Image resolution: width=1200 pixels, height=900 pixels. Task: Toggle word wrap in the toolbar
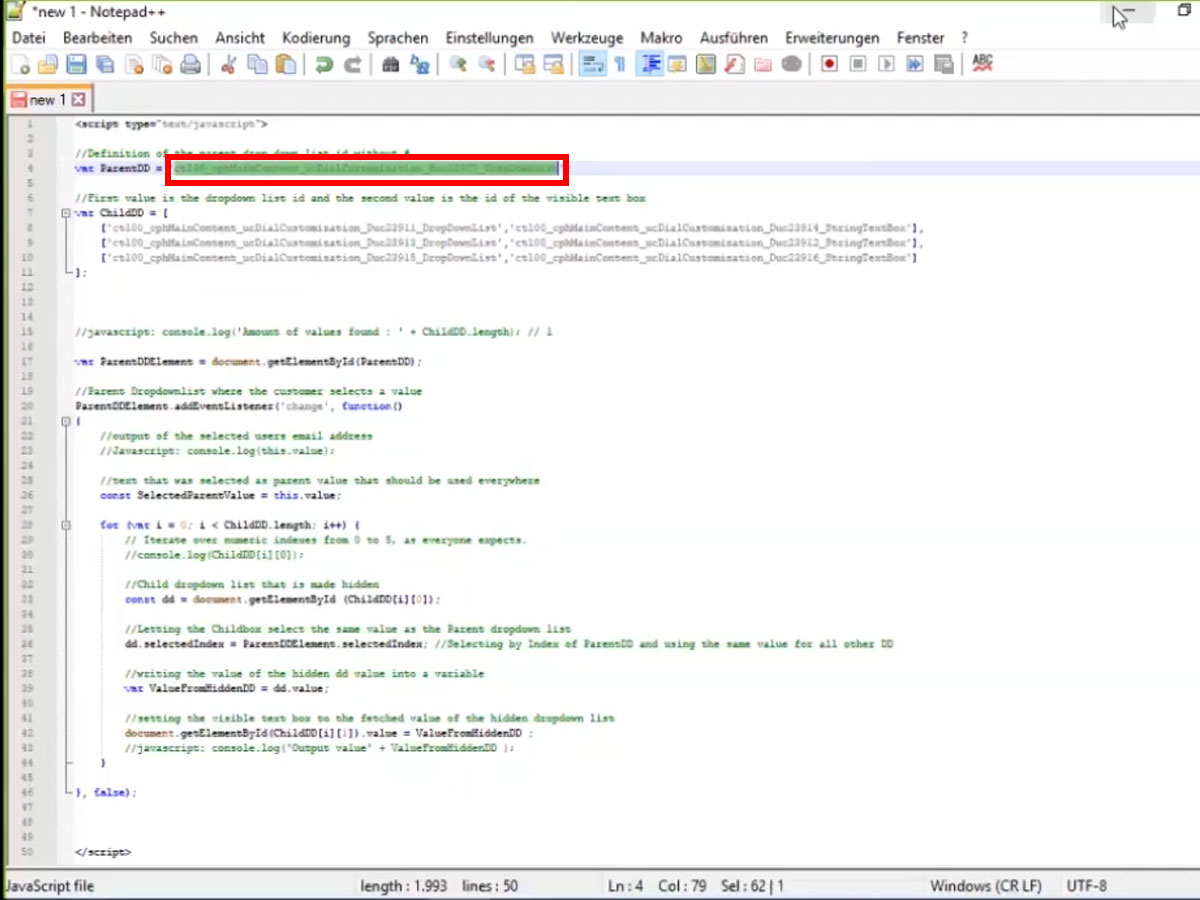[x=592, y=65]
